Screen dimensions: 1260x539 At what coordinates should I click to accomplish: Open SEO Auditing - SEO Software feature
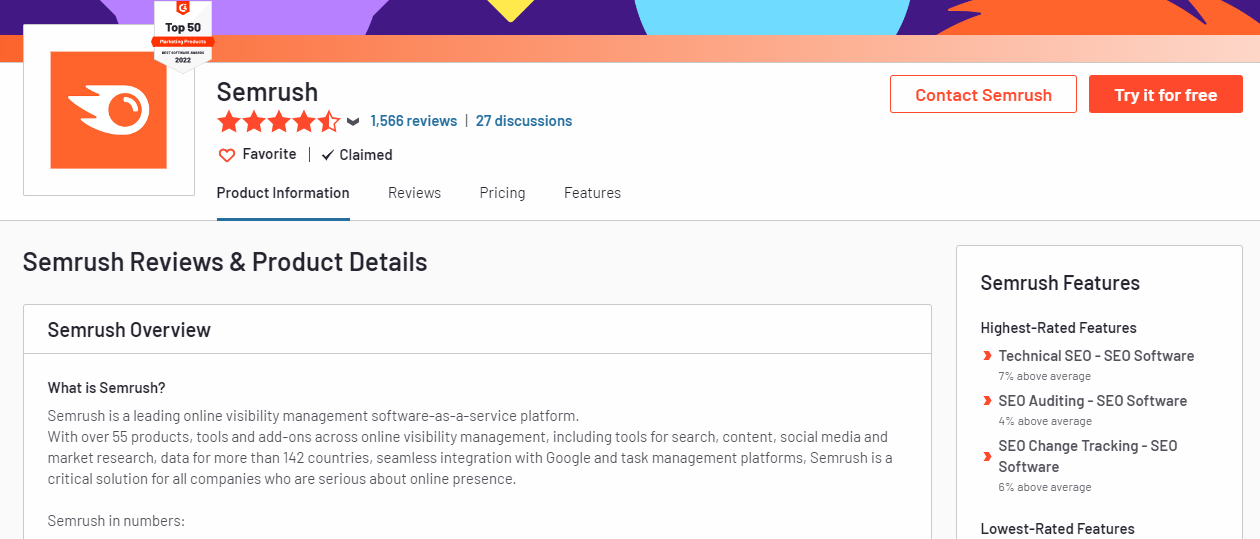coord(1092,401)
